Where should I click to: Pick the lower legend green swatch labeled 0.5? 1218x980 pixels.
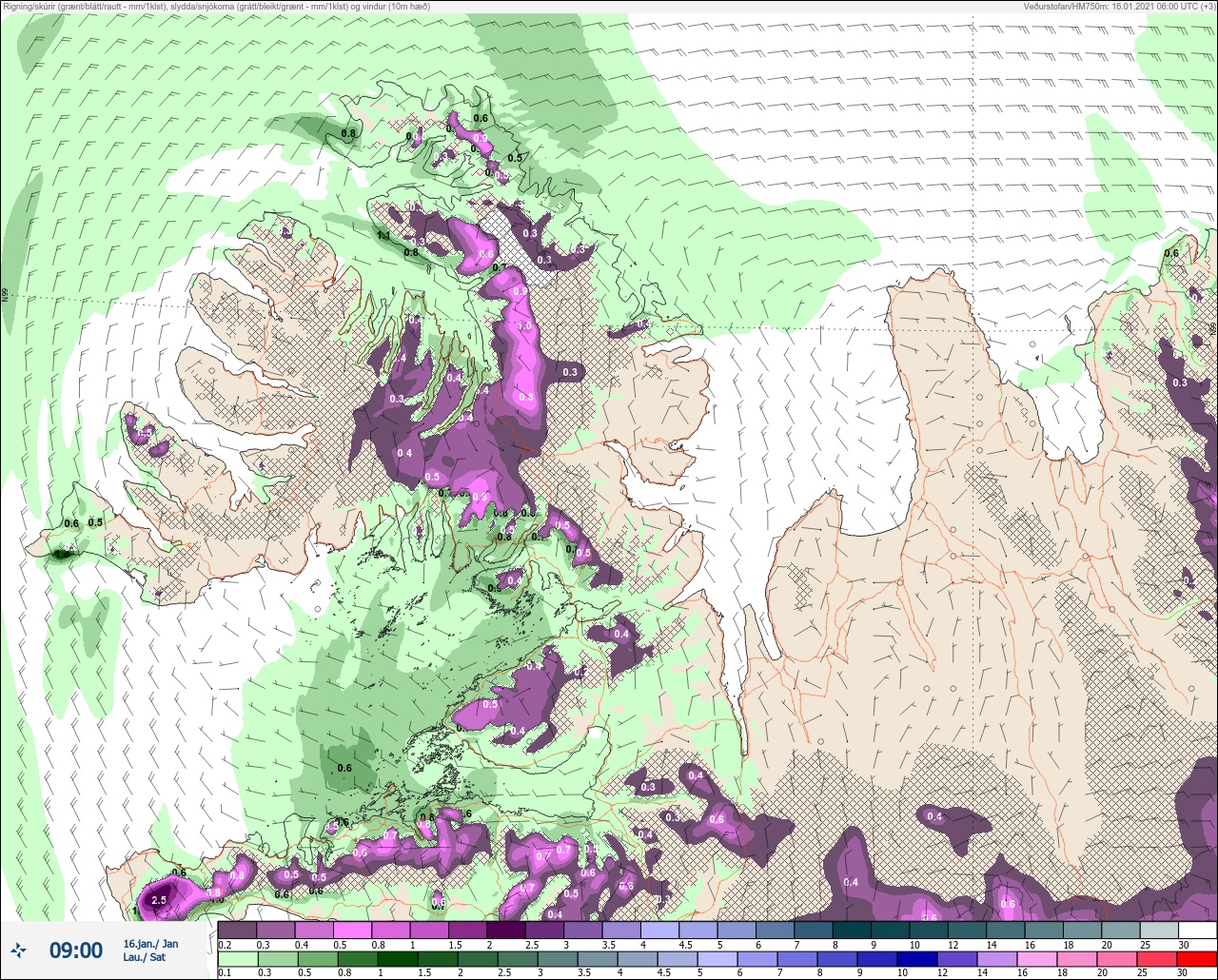[318, 959]
